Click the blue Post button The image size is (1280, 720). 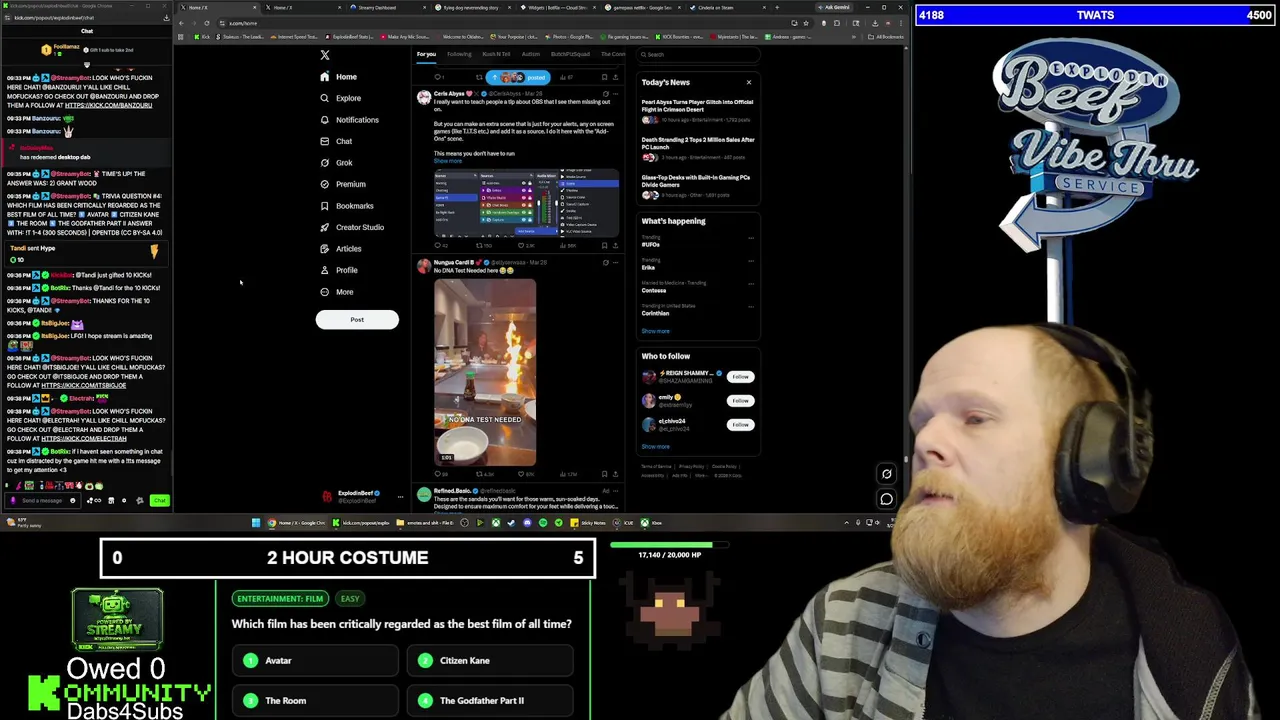pos(357,319)
